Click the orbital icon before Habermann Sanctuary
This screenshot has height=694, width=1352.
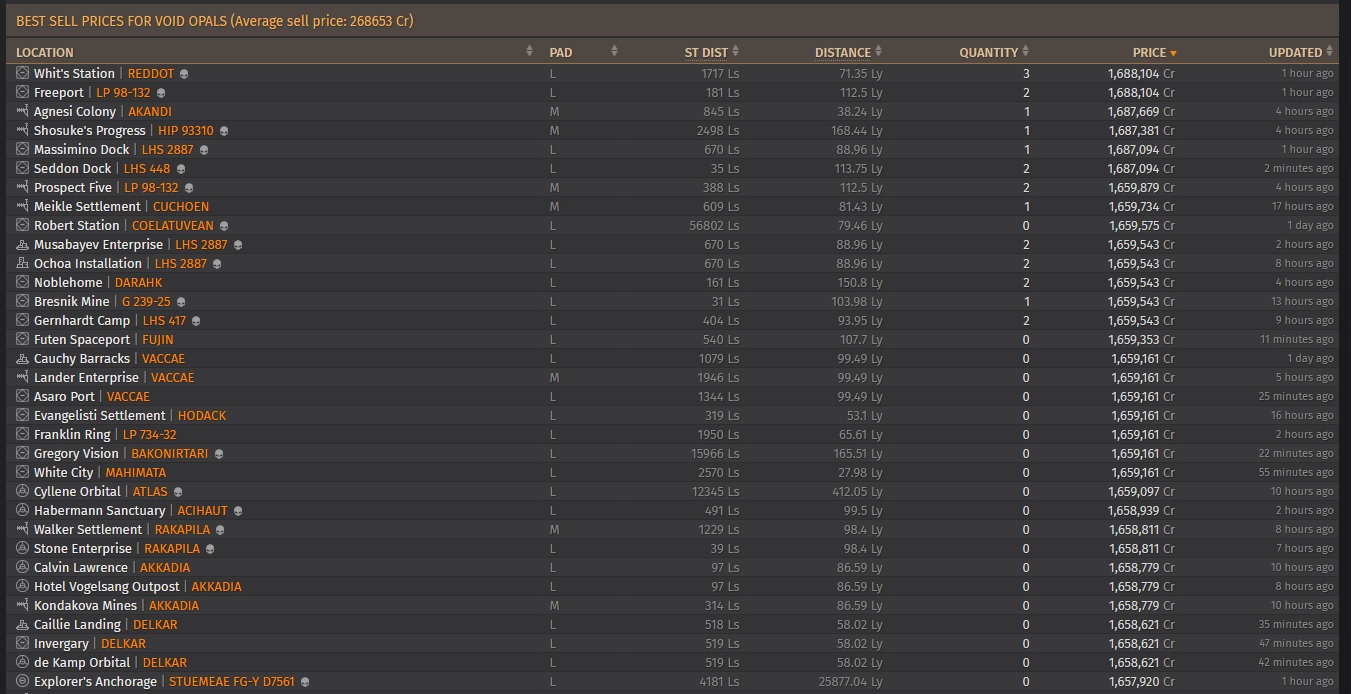(x=23, y=510)
